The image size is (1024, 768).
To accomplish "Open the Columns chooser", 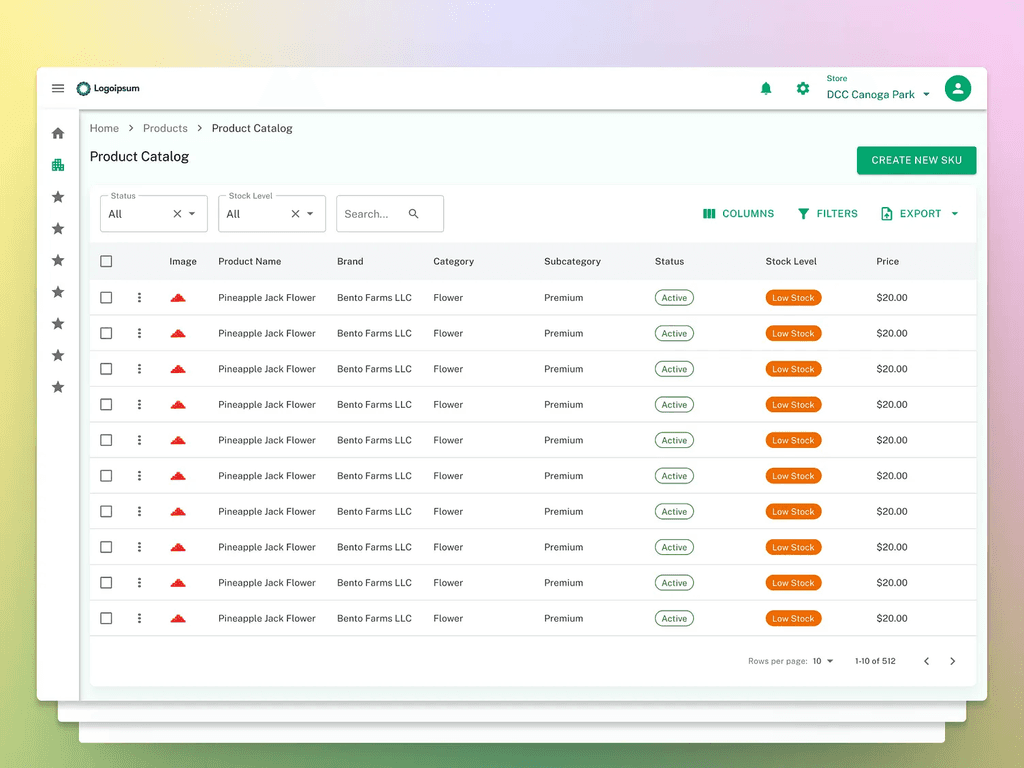I will tap(738, 214).
